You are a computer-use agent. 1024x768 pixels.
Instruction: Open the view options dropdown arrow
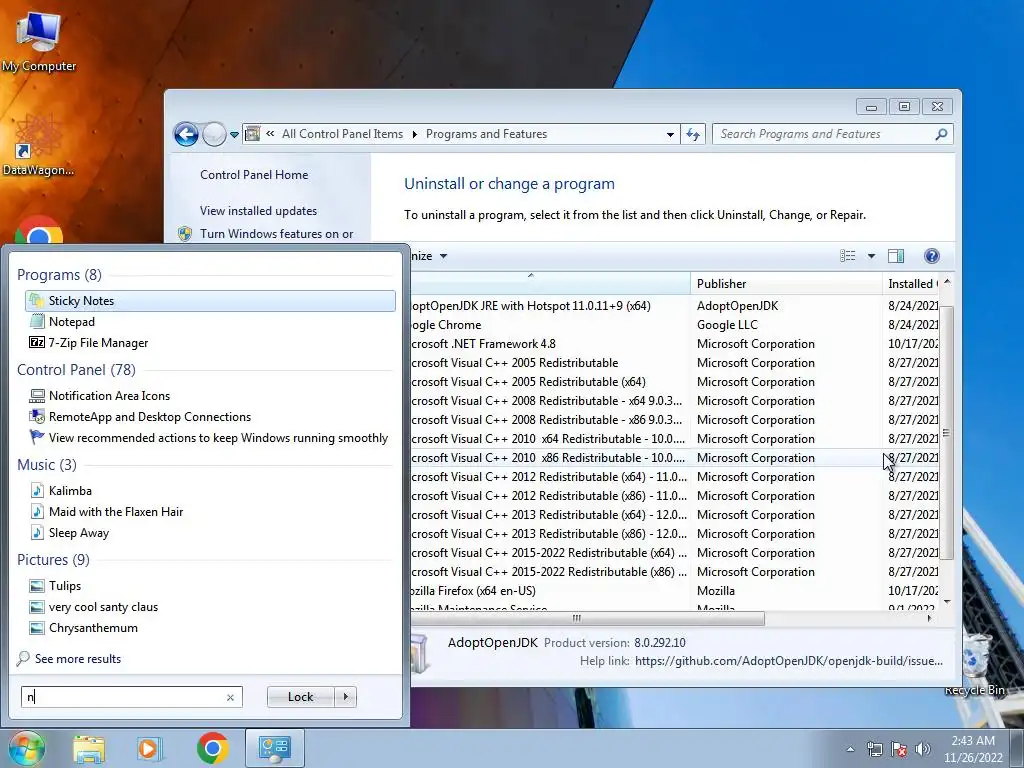point(871,256)
